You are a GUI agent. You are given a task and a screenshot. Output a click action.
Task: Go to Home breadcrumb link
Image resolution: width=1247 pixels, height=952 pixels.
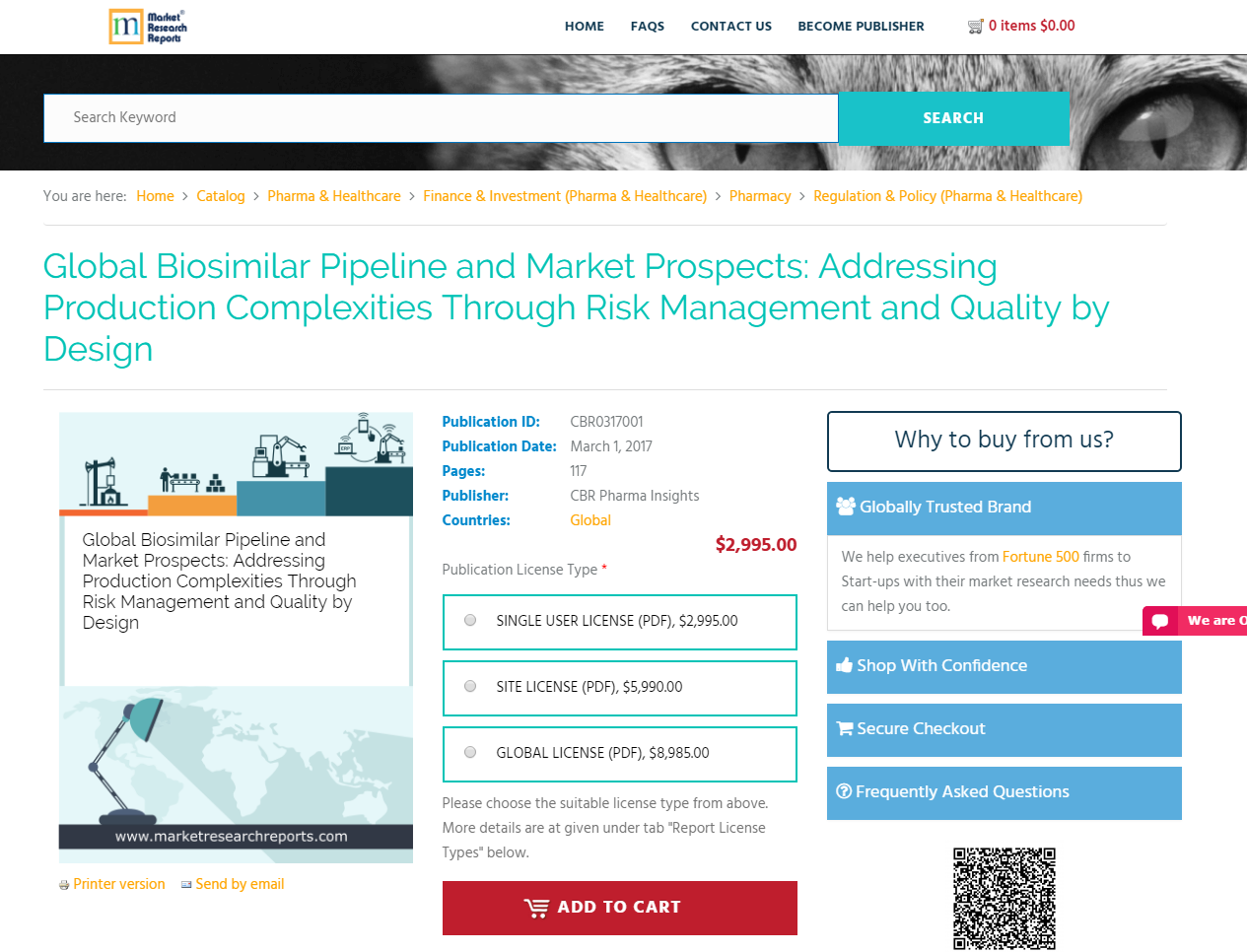[155, 196]
